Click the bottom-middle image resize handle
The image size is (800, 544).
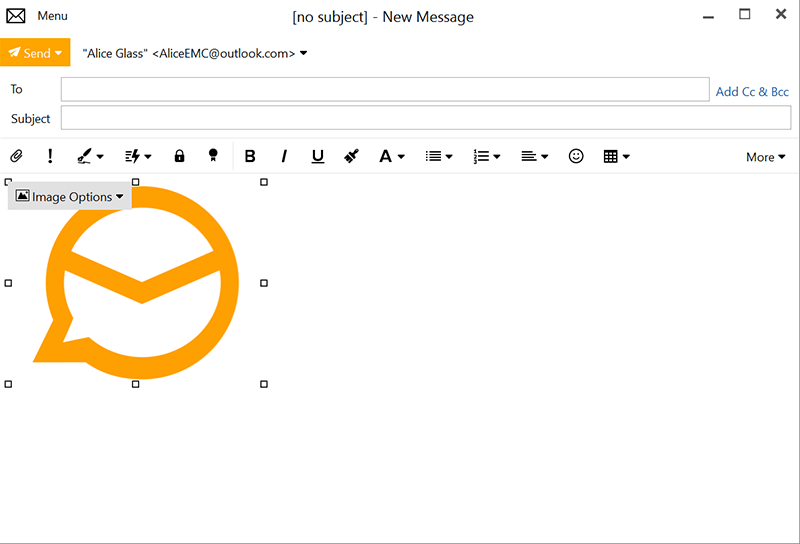pyautogui.click(x=136, y=384)
